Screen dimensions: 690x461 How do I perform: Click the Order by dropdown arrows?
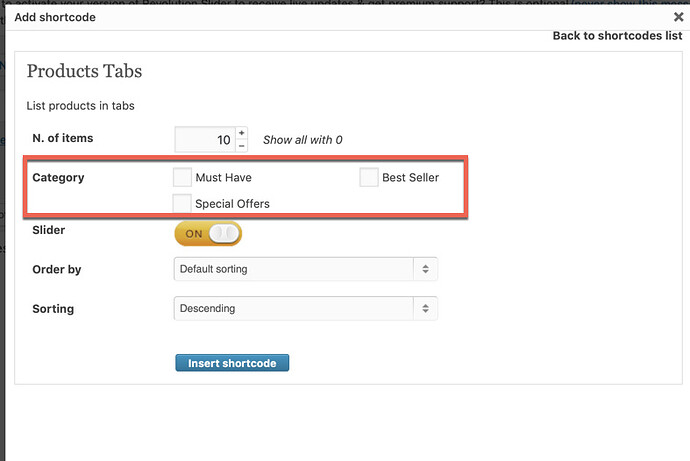coord(425,269)
